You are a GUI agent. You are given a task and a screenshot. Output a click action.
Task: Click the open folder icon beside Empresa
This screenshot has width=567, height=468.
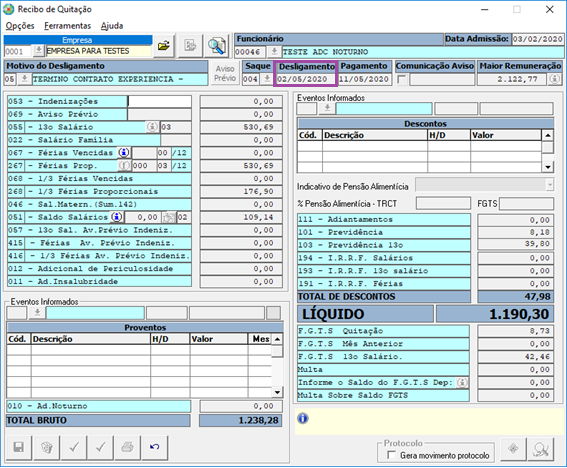coord(164,46)
